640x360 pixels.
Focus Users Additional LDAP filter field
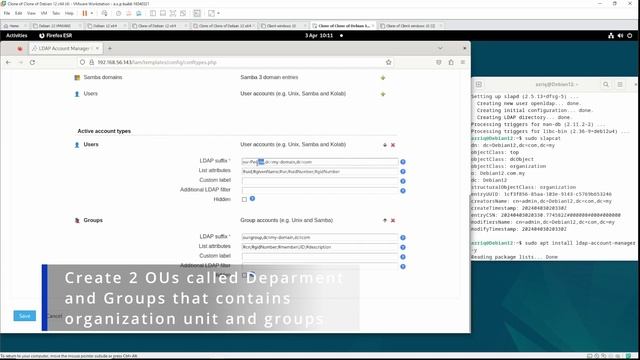[320, 191]
